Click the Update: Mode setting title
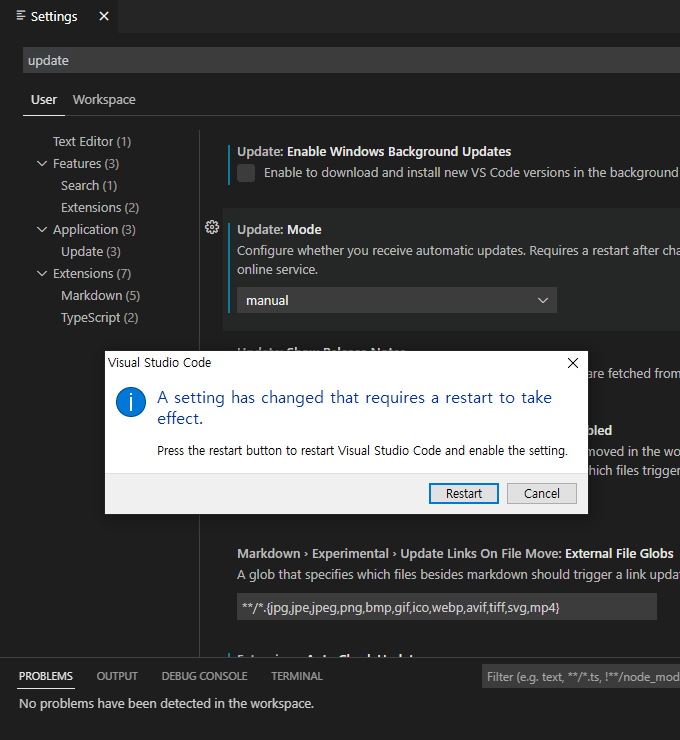The width and height of the screenshot is (680, 740). click(x=279, y=229)
